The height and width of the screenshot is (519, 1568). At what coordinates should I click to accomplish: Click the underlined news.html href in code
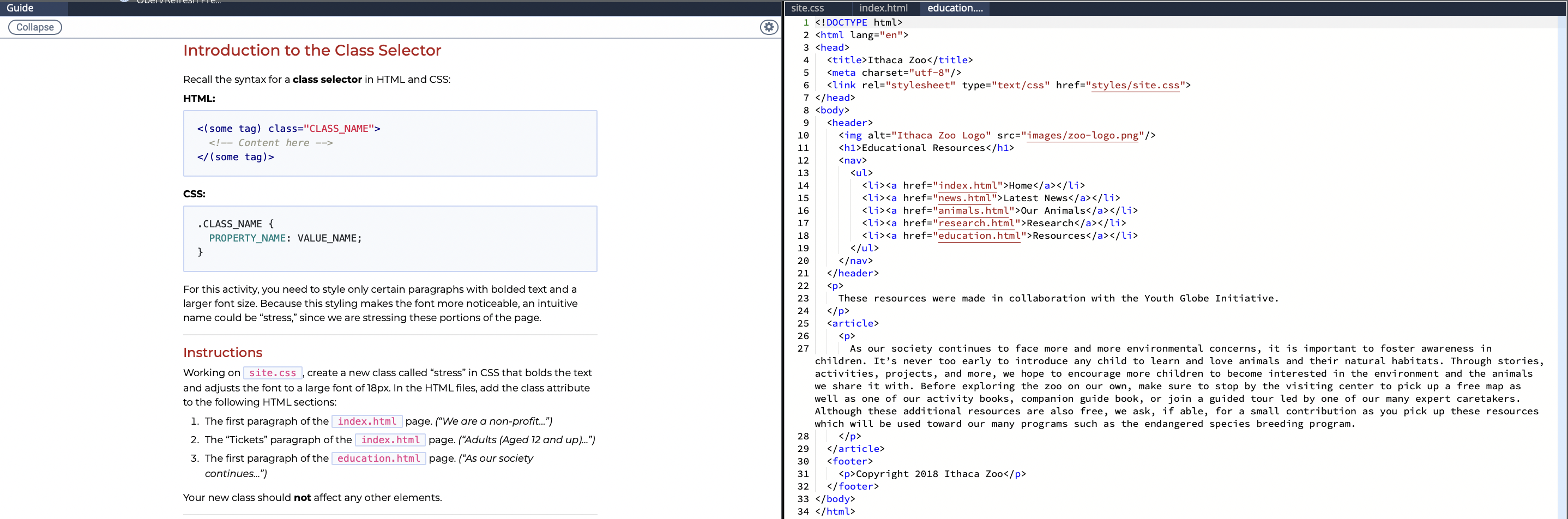[966, 198]
